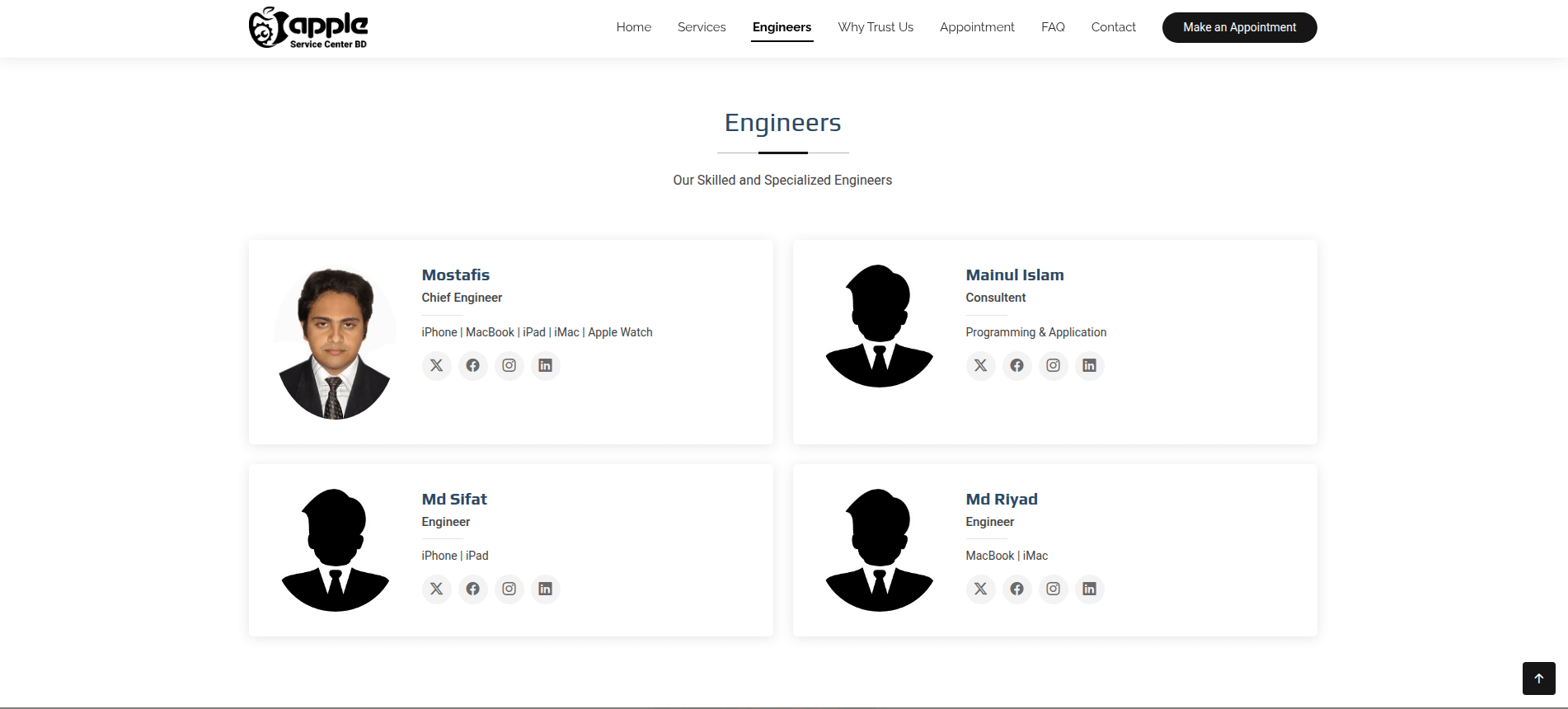Click Md Sifat's Facebook icon

click(472, 589)
